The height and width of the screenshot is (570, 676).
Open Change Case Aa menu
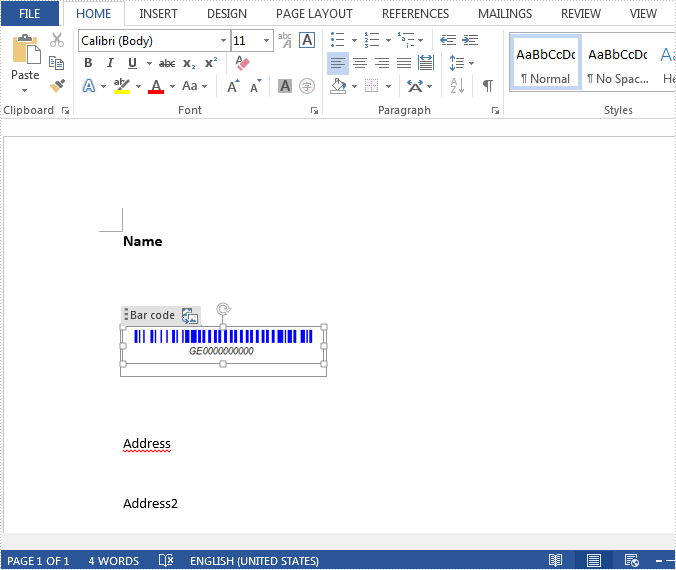click(x=194, y=86)
